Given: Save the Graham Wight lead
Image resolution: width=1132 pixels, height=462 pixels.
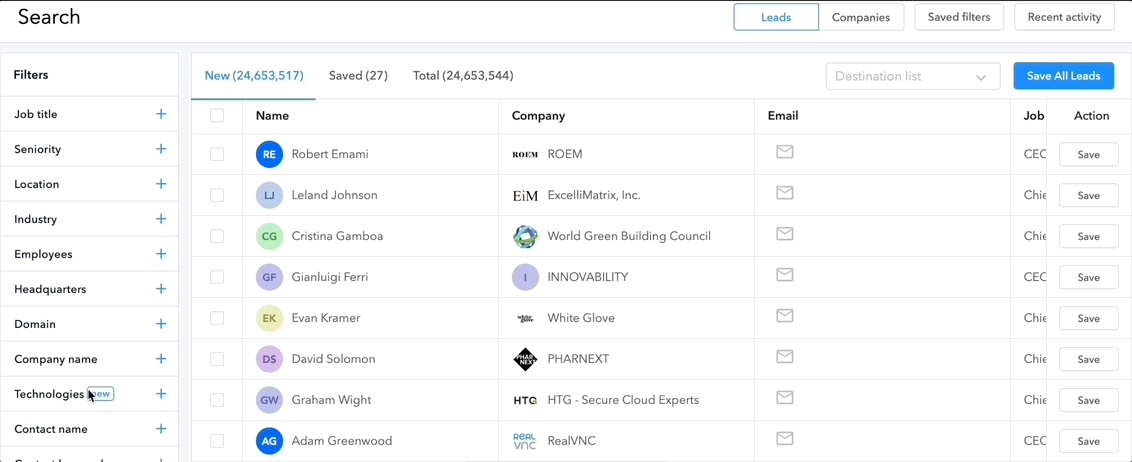Looking at the screenshot, I should point(1088,400).
